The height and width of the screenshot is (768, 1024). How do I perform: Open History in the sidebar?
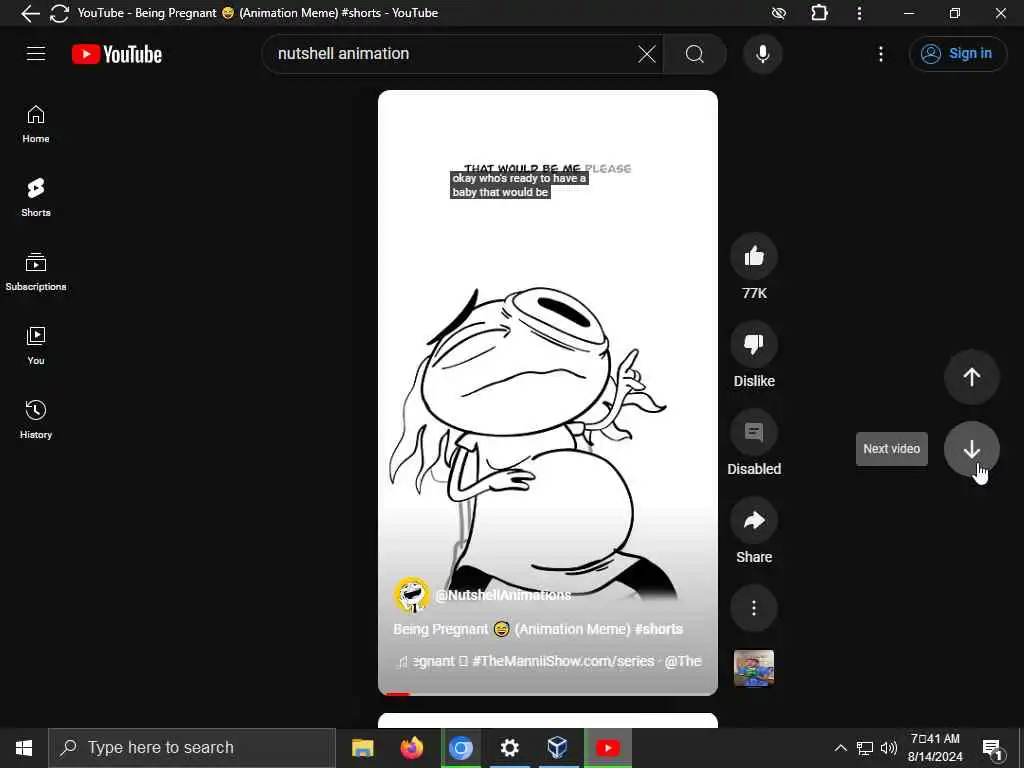(x=36, y=419)
